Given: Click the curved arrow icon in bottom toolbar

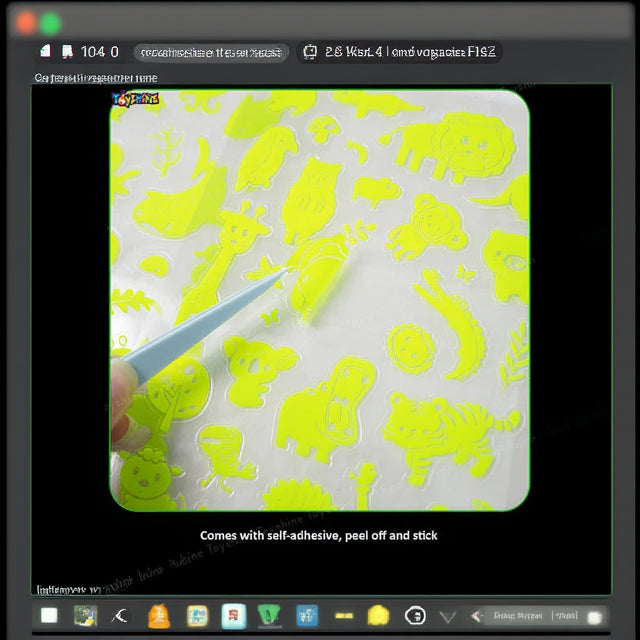Looking at the screenshot, I should pos(121,616).
